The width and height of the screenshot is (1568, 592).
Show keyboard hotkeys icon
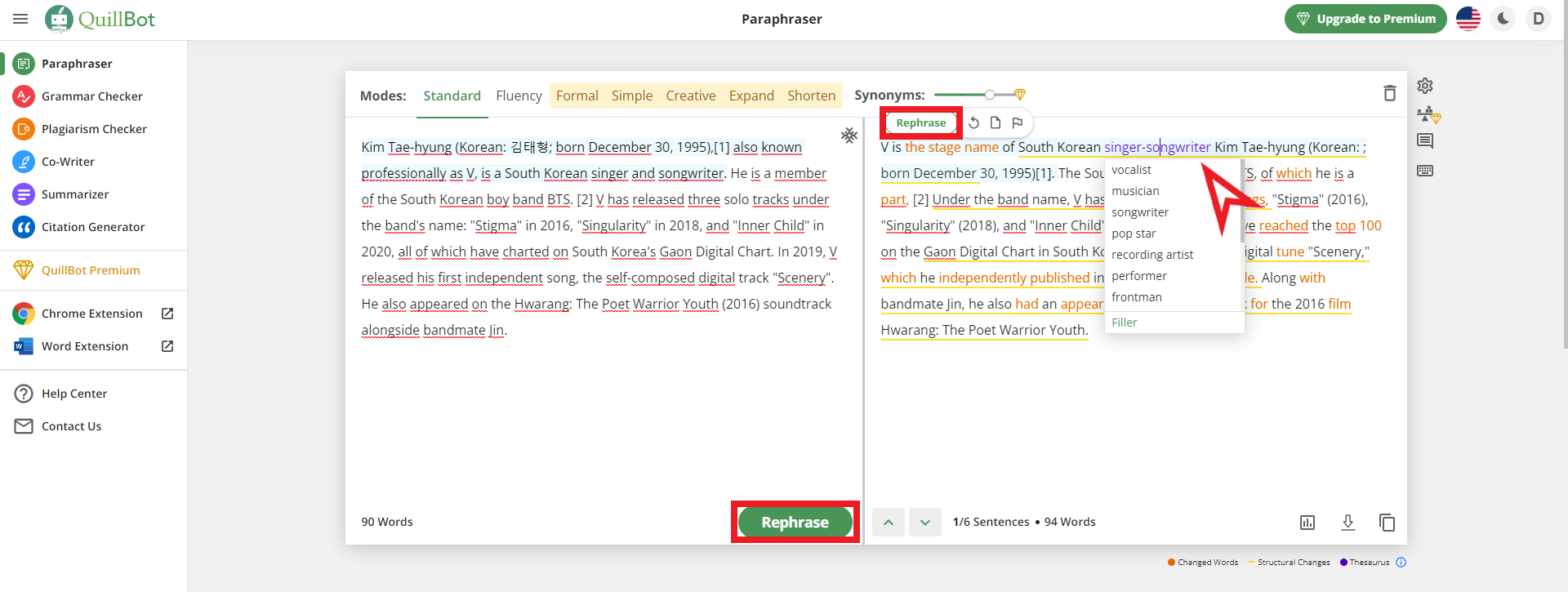1425,171
